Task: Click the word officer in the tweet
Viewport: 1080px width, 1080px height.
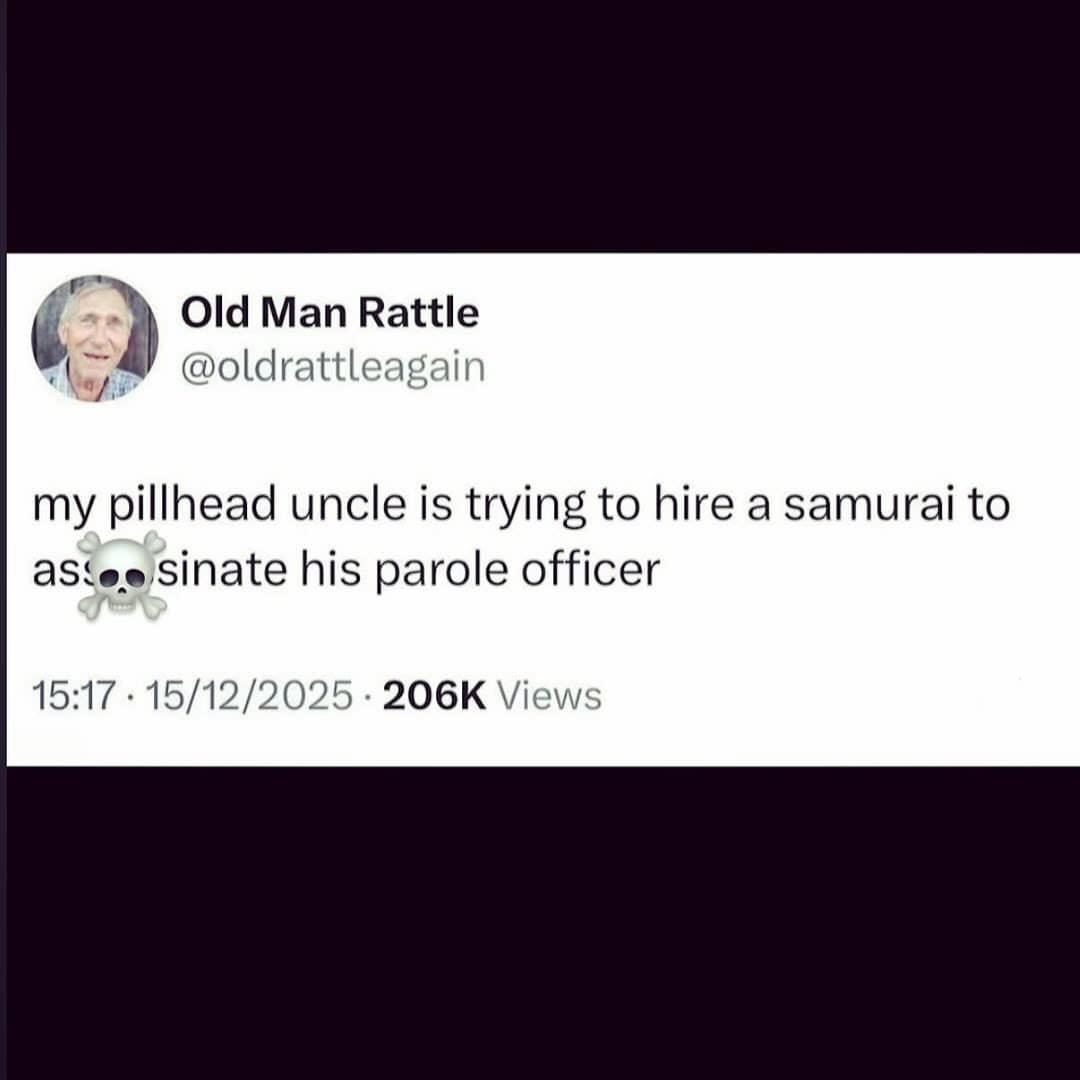Action: [590, 570]
